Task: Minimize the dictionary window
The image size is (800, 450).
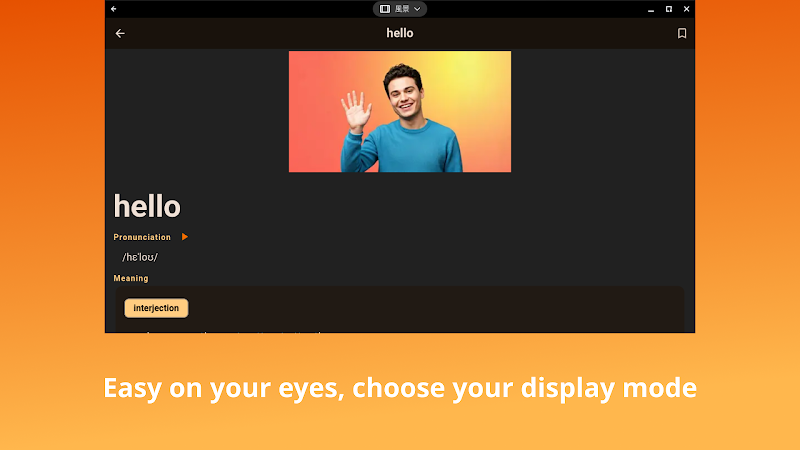Action: pos(651,9)
